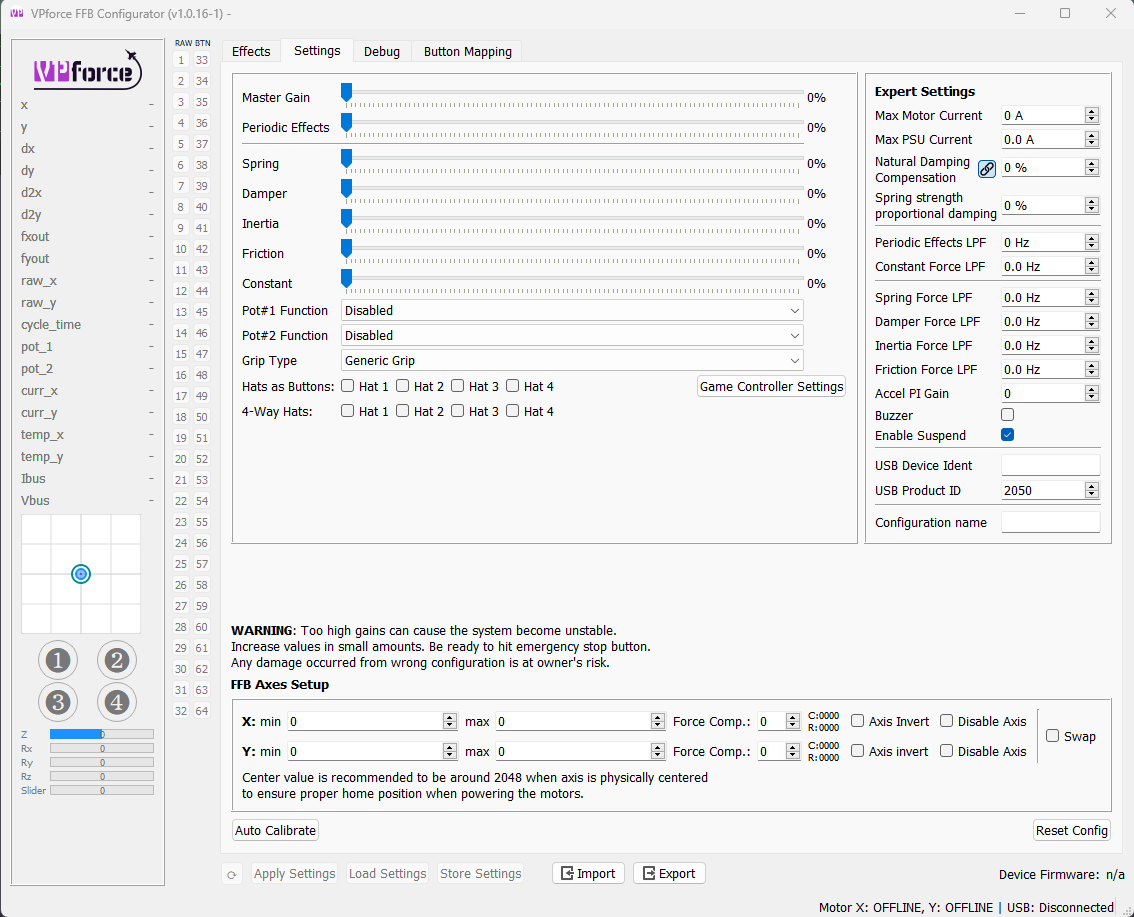Open Game Controller Settings
The height and width of the screenshot is (917, 1134).
pos(772,386)
